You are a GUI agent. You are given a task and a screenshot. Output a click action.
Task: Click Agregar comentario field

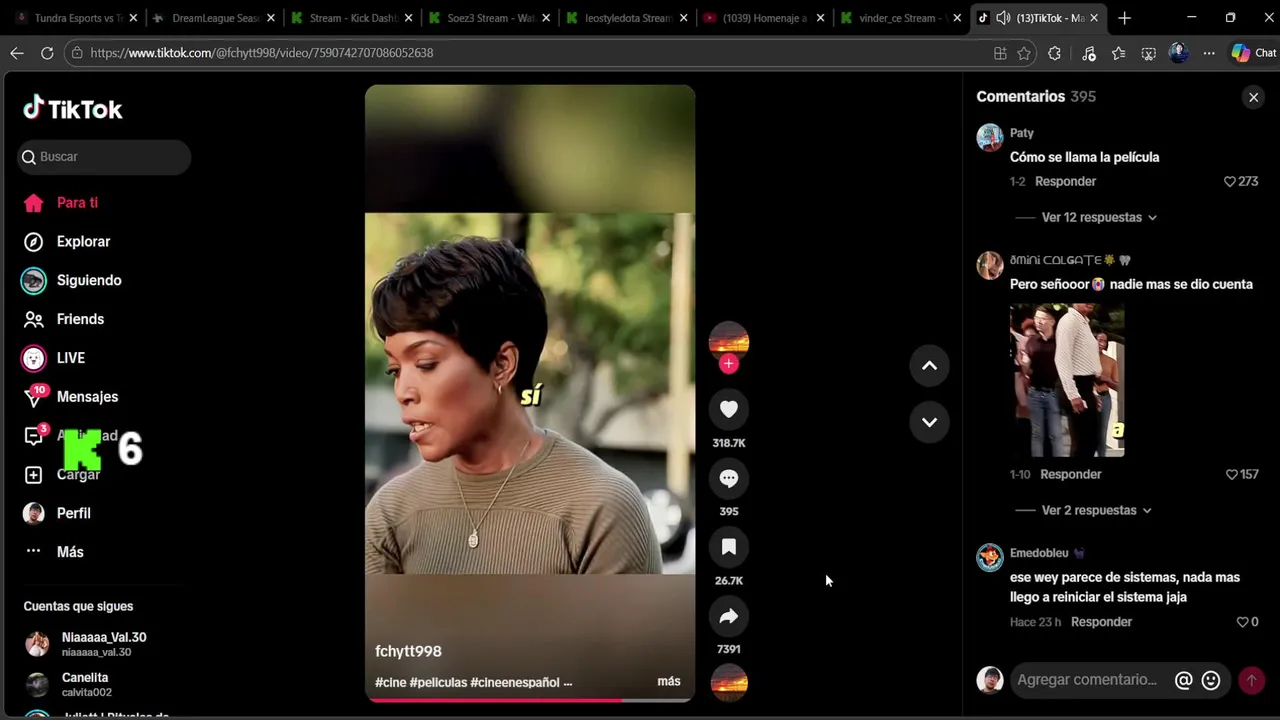(x=1087, y=680)
